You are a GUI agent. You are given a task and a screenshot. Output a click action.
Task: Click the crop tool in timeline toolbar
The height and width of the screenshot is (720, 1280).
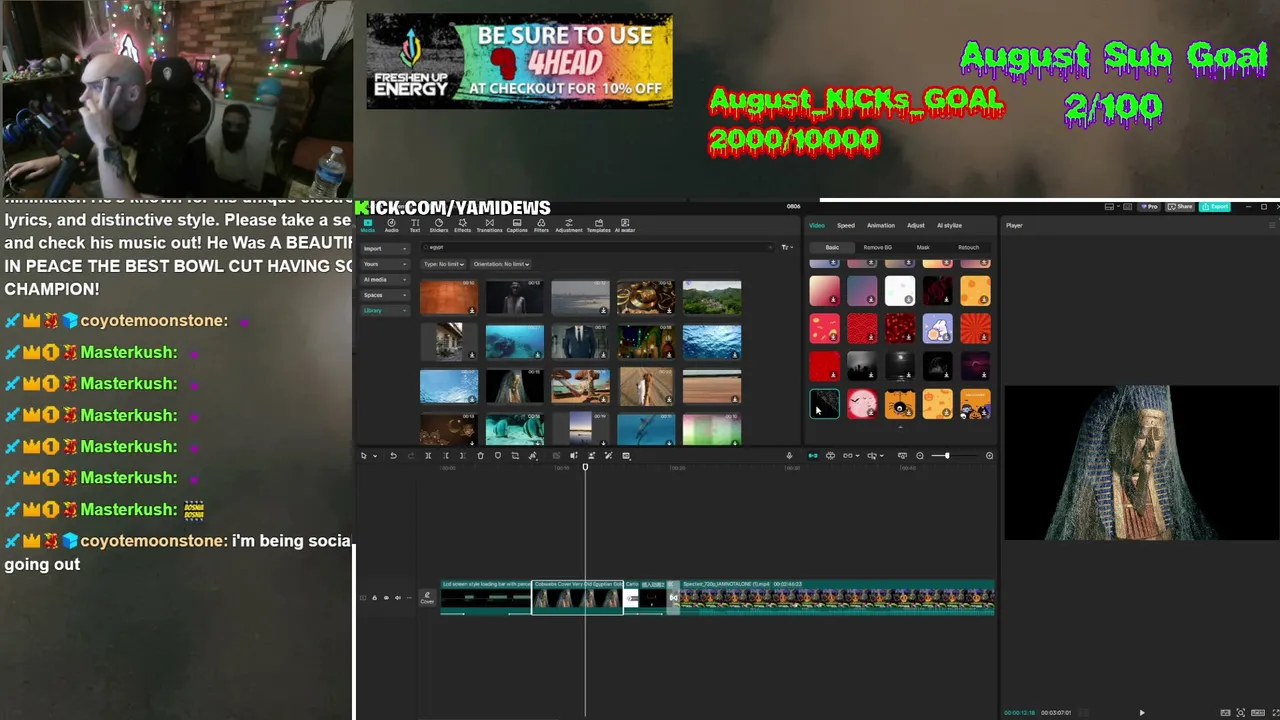click(515, 456)
